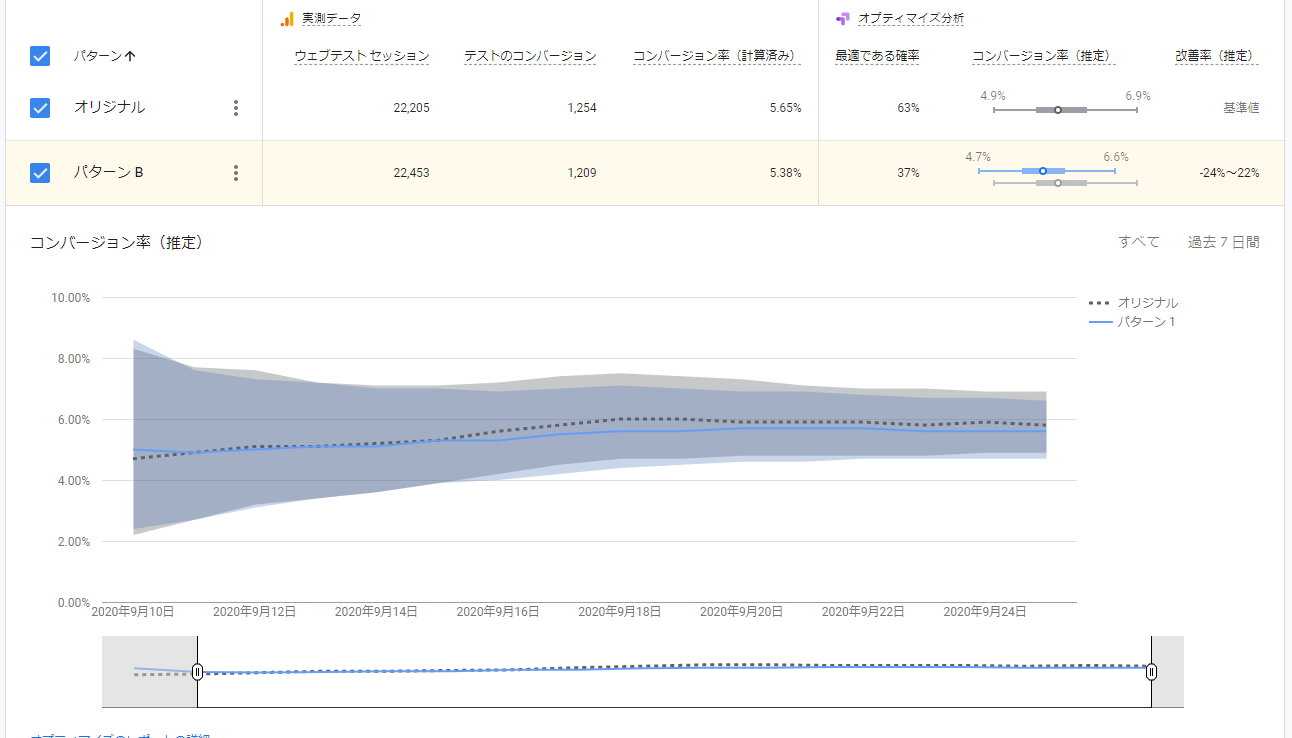Image resolution: width=1292 pixels, height=738 pixels.
Task: Click the 基準値 baseline label
Action: coord(1241,108)
